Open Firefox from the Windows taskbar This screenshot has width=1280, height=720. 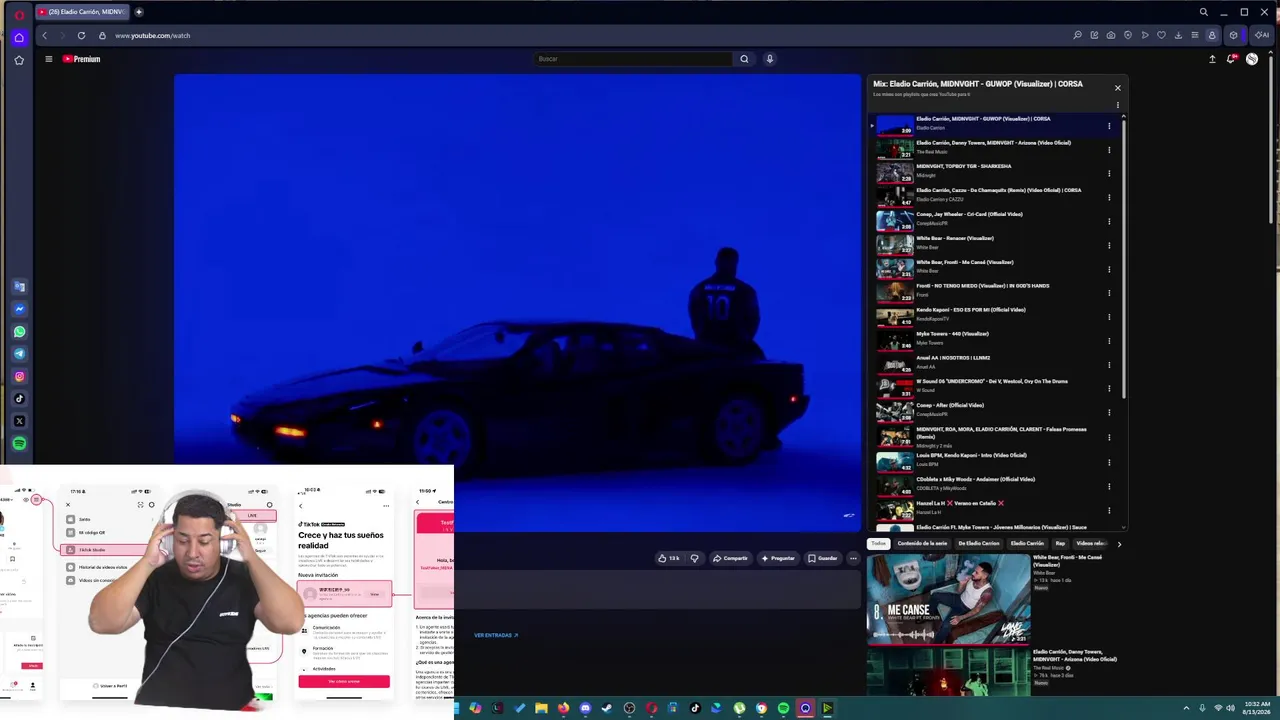pos(563,708)
